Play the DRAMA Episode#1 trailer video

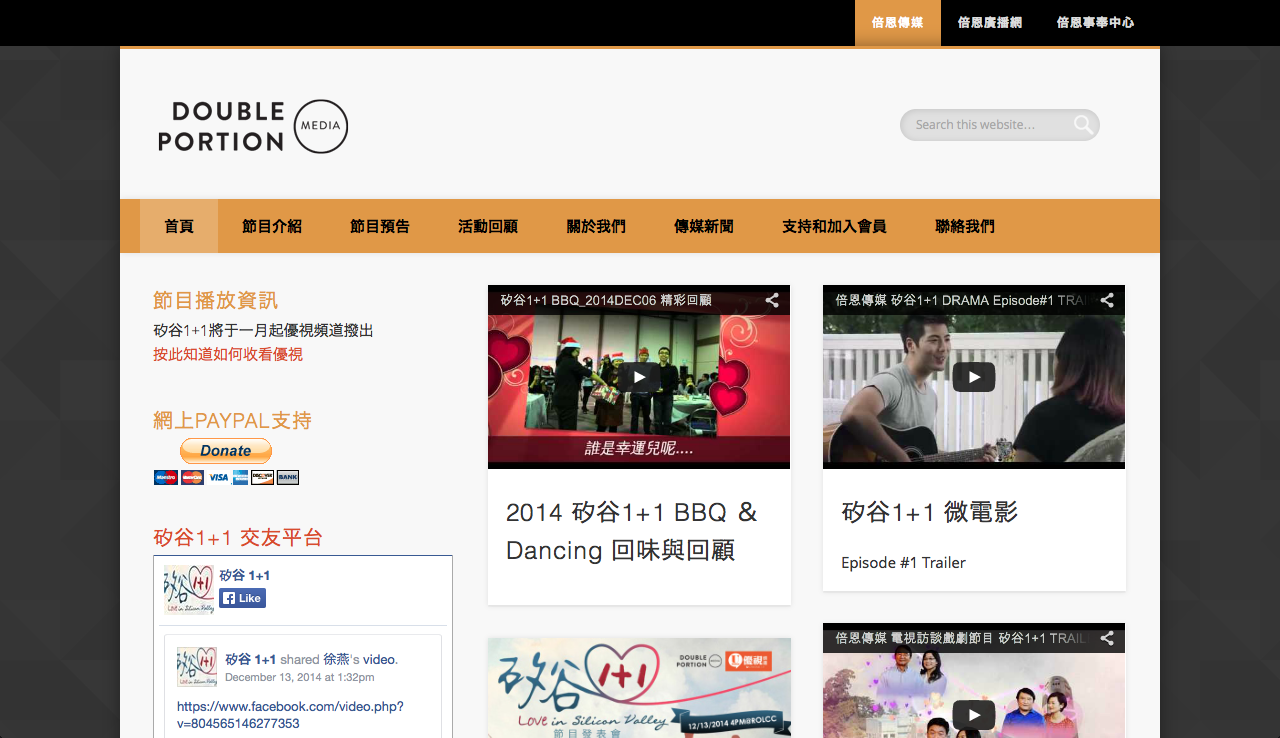pos(973,377)
